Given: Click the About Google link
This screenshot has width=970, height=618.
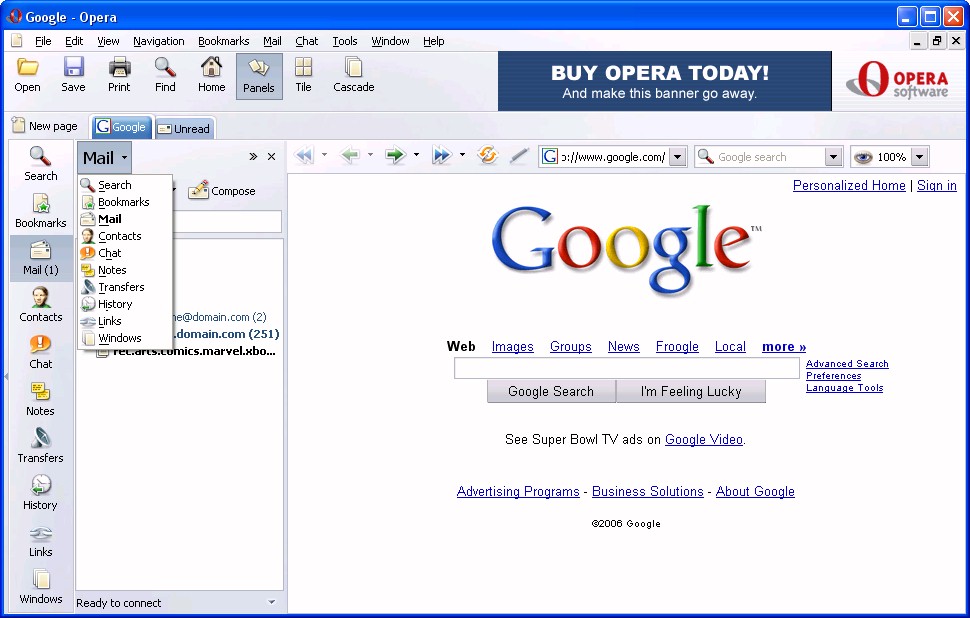Looking at the screenshot, I should (x=755, y=491).
